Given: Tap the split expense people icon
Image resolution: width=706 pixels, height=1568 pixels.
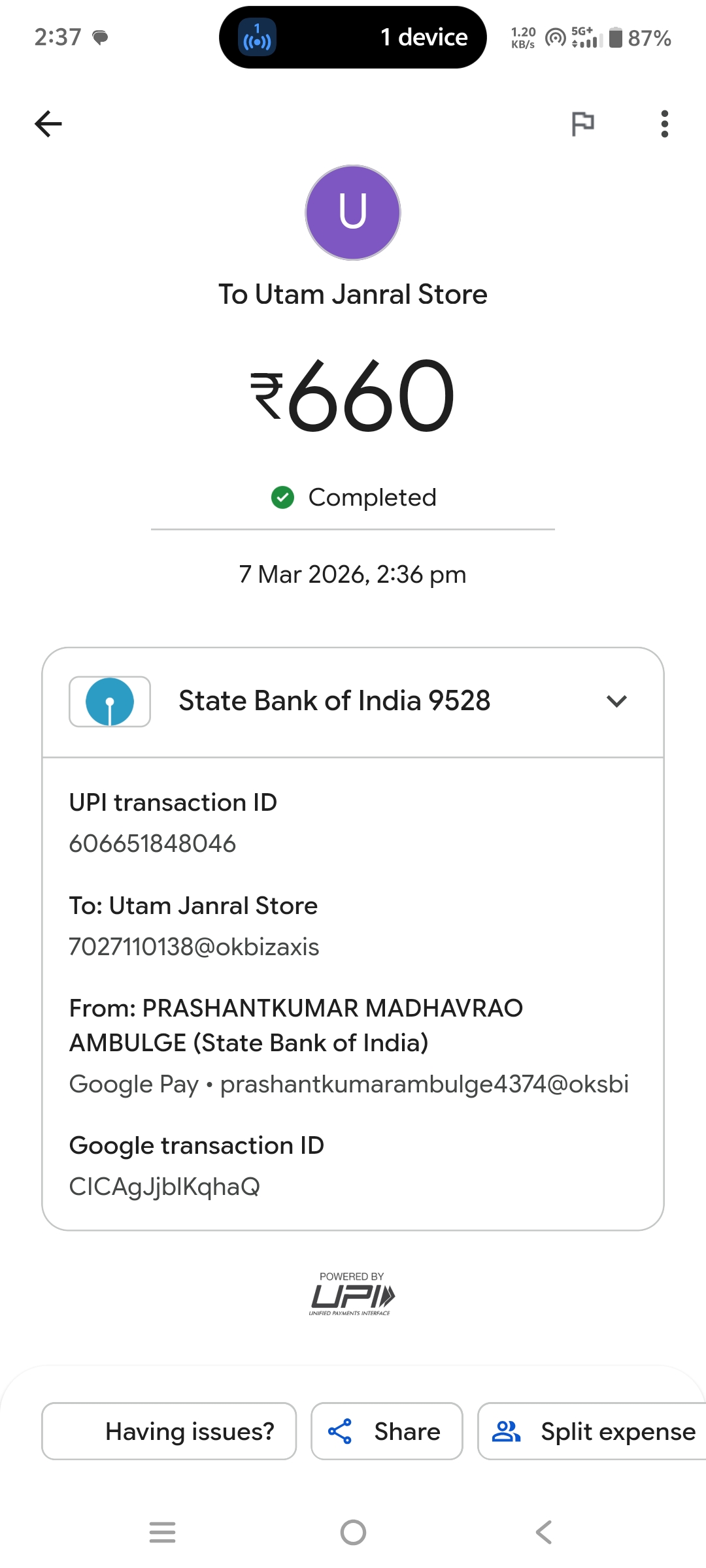Looking at the screenshot, I should 506,1431.
